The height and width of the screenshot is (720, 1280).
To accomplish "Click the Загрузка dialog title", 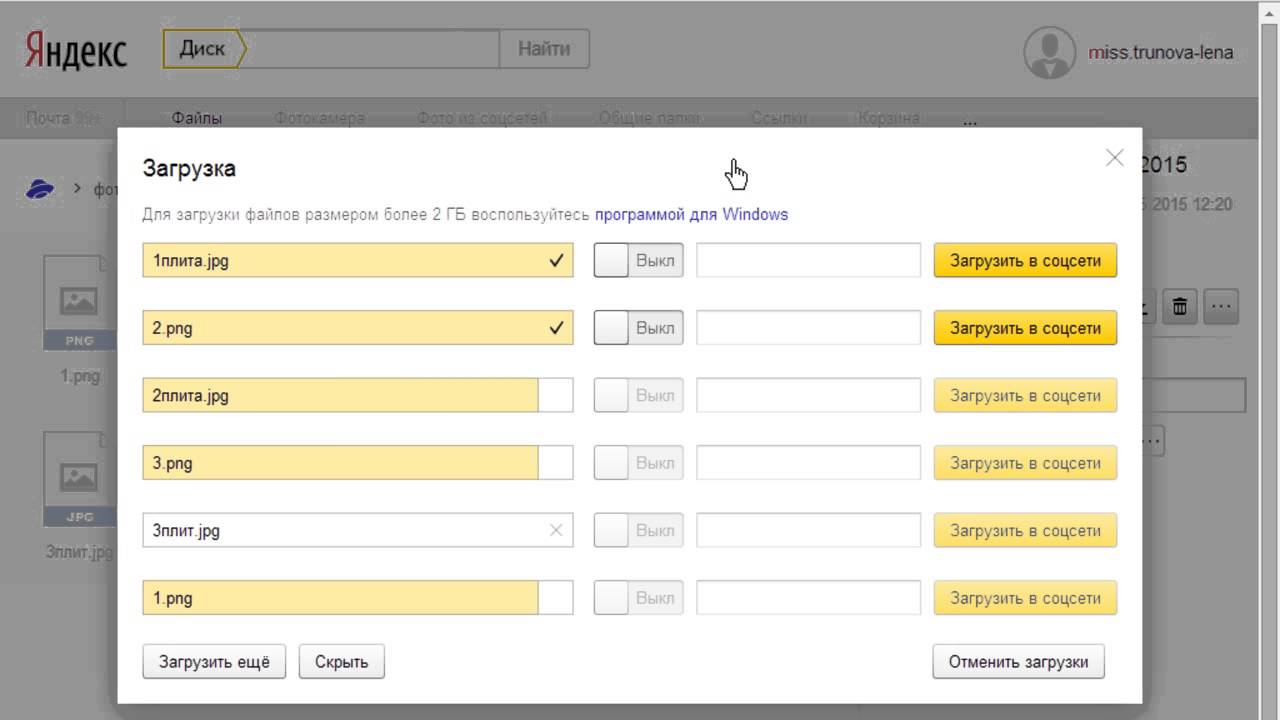I will [189, 168].
